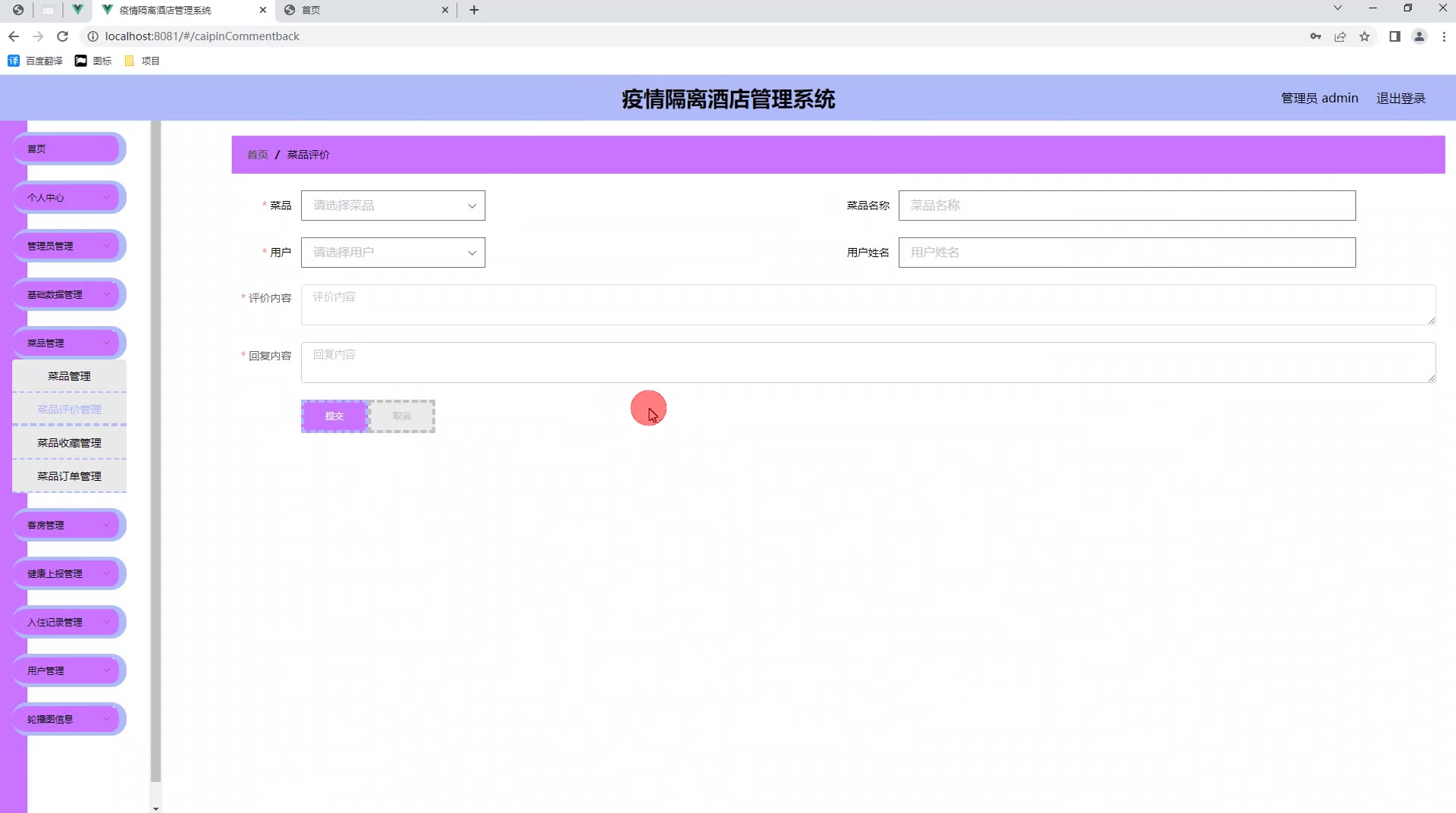
Task: Select the 菜品收藏管理 submenu item
Action: click(69, 443)
